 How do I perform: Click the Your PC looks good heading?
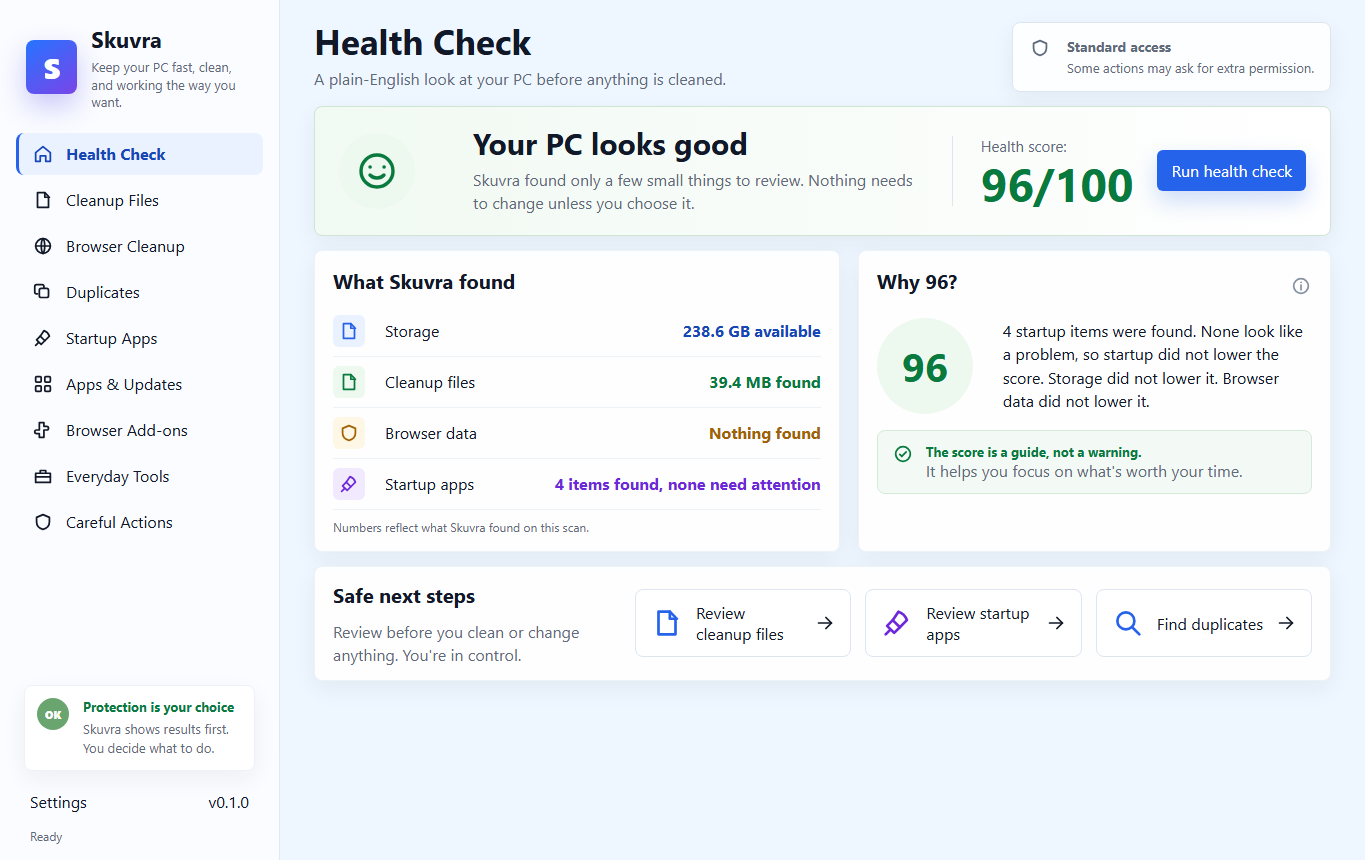[x=610, y=144]
